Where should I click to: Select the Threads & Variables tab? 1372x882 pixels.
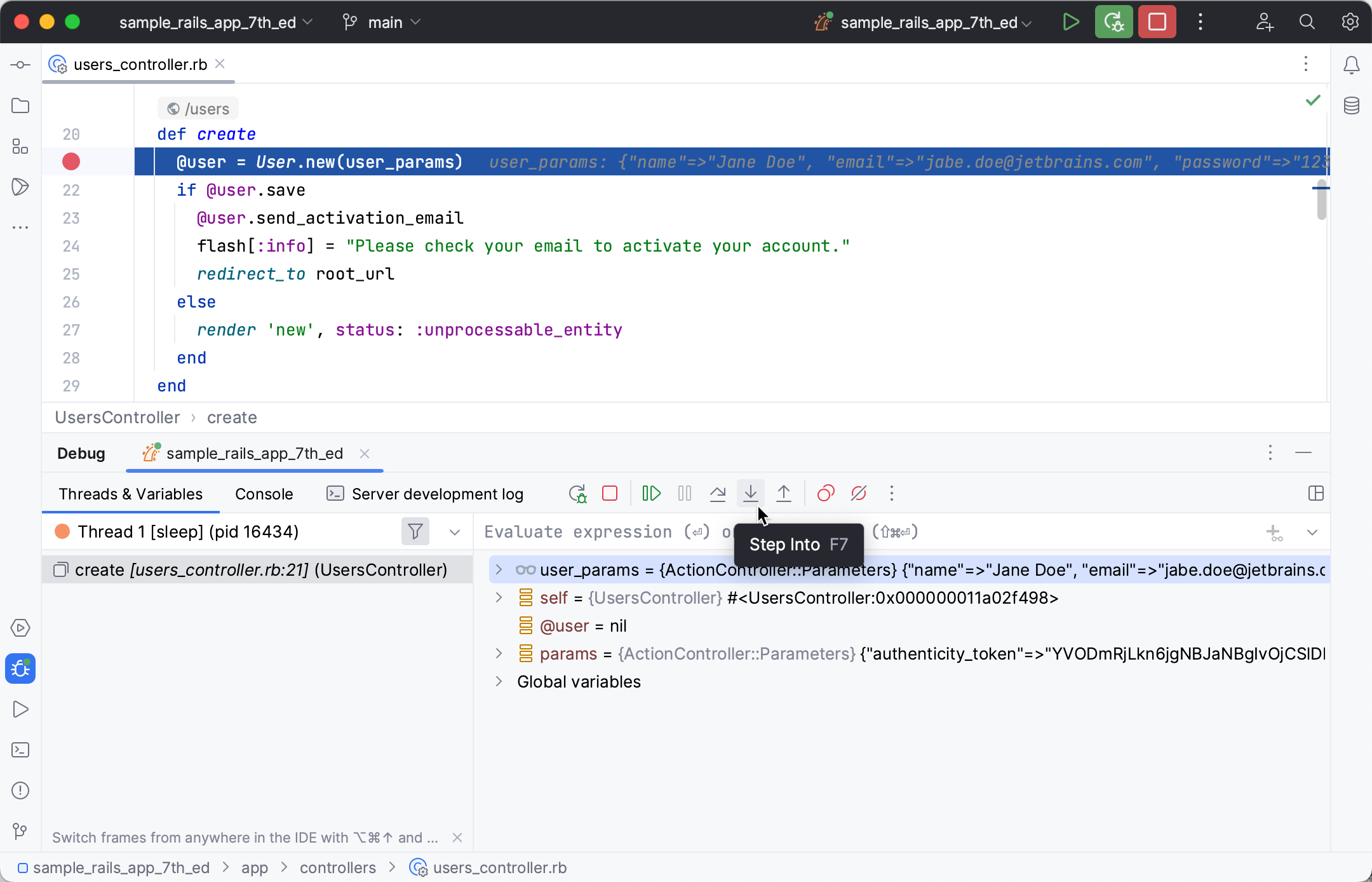coord(130,493)
